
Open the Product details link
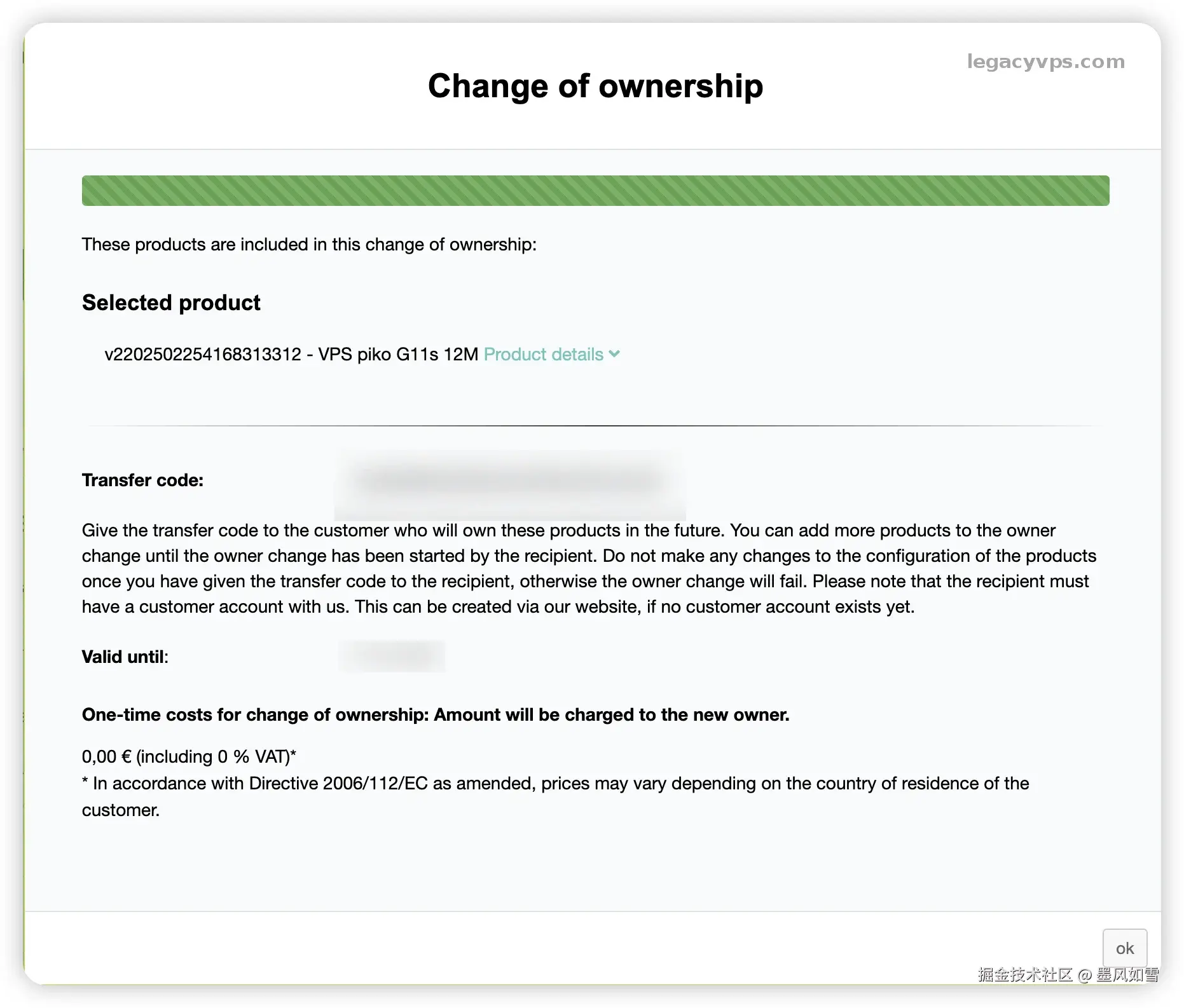pos(543,354)
